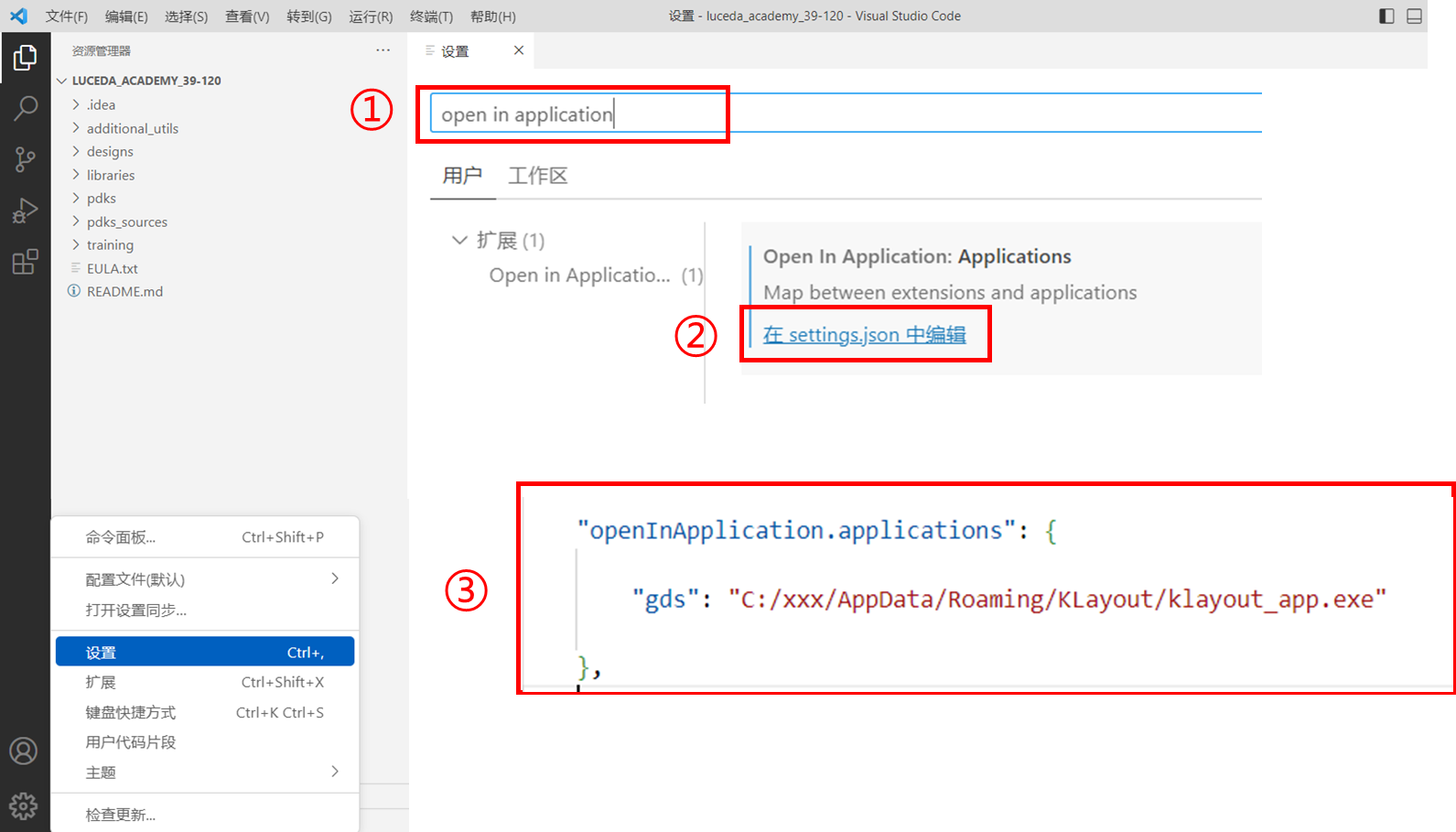Viewport: 1456px width, 832px height.
Task: Open the Explorer view in the activity bar
Action: pos(25,58)
